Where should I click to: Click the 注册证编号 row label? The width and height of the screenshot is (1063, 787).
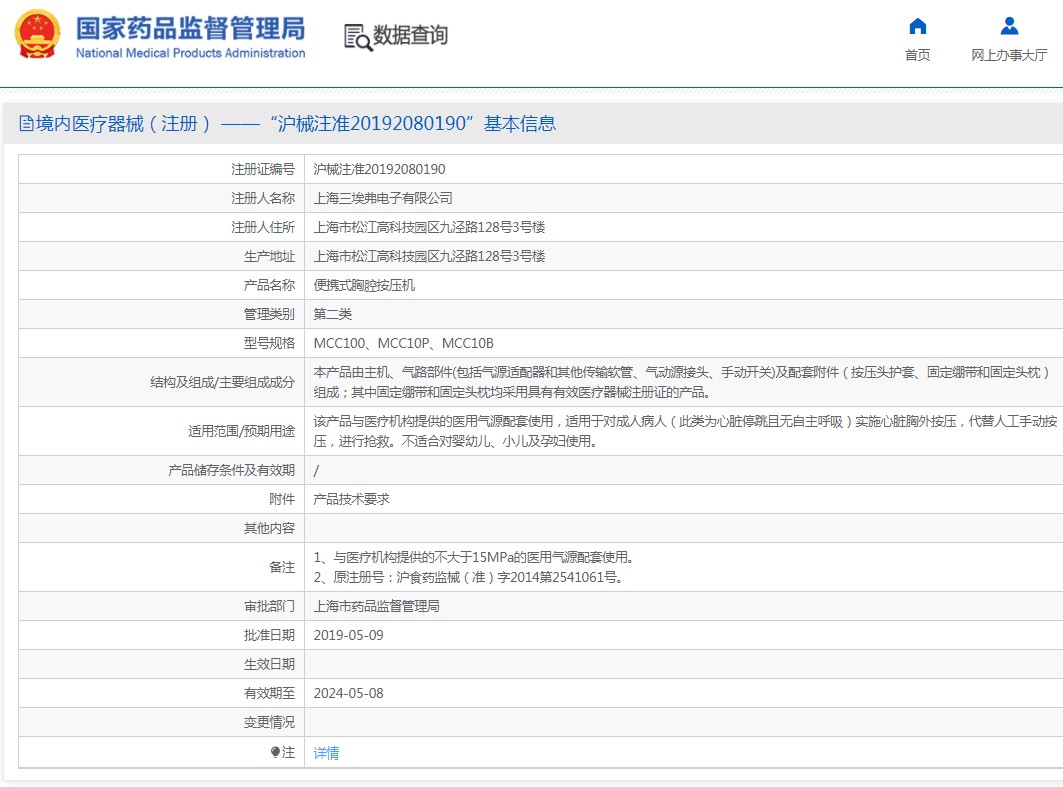[263, 169]
